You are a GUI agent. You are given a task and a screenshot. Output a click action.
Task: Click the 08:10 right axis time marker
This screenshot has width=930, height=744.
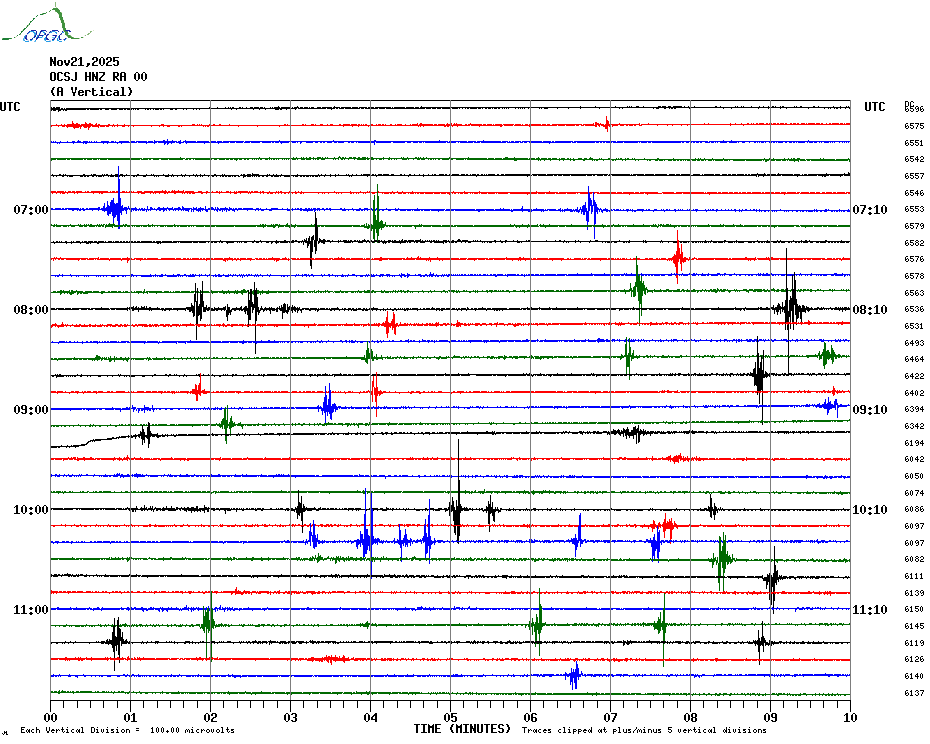click(870, 310)
